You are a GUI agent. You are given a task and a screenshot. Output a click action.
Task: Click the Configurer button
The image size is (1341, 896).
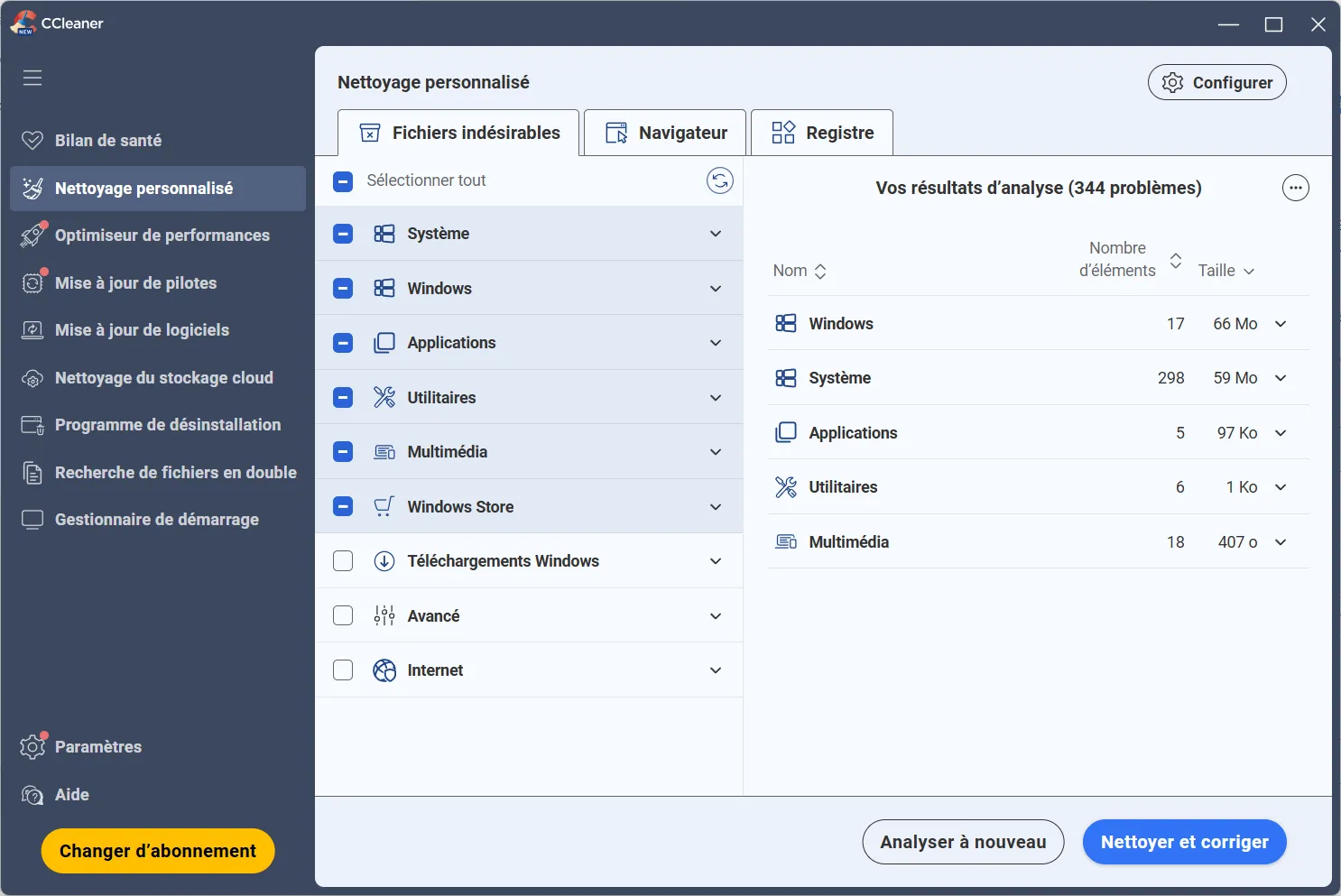coord(1216,82)
